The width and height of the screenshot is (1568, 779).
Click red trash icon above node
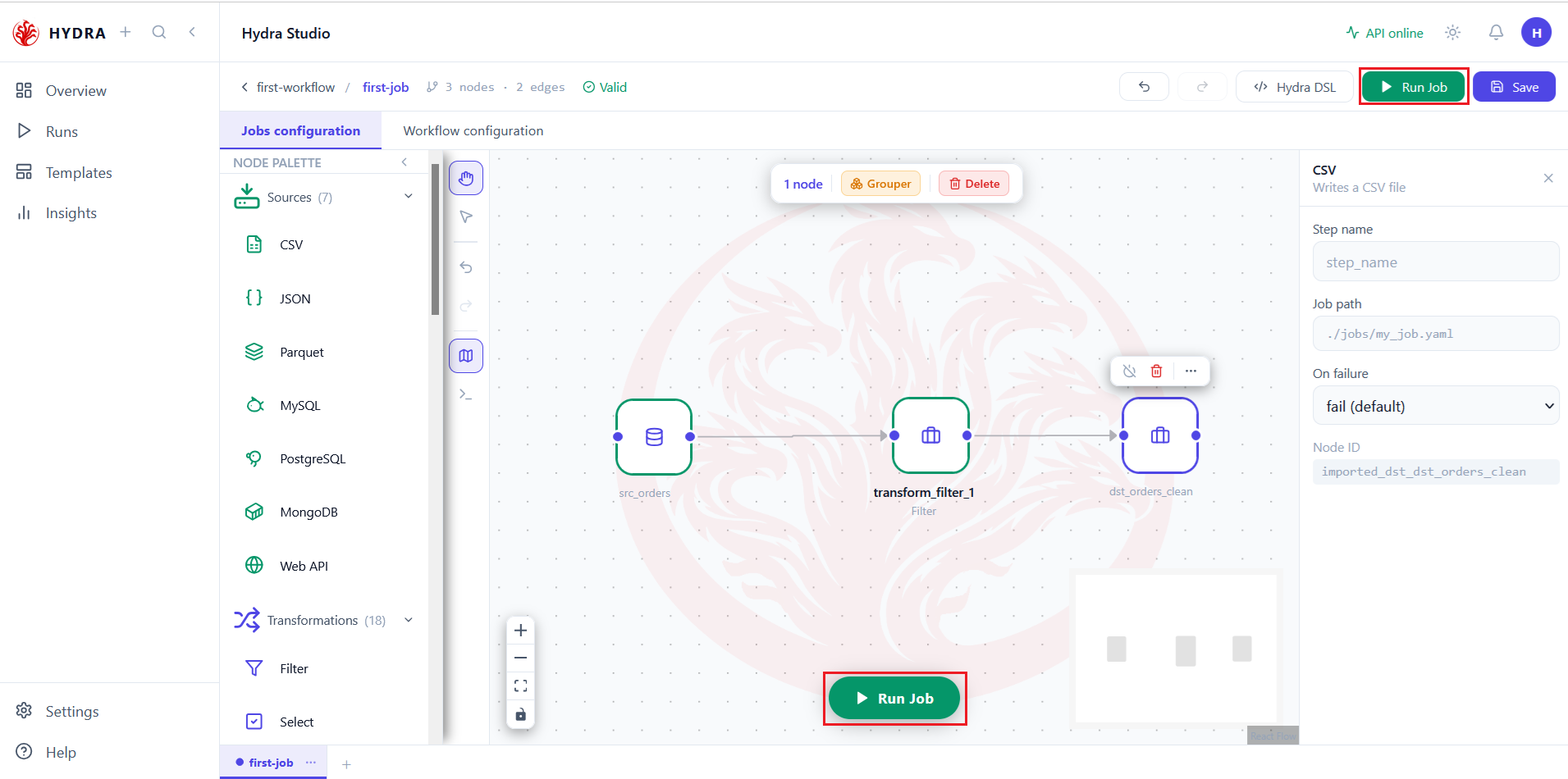click(1157, 371)
